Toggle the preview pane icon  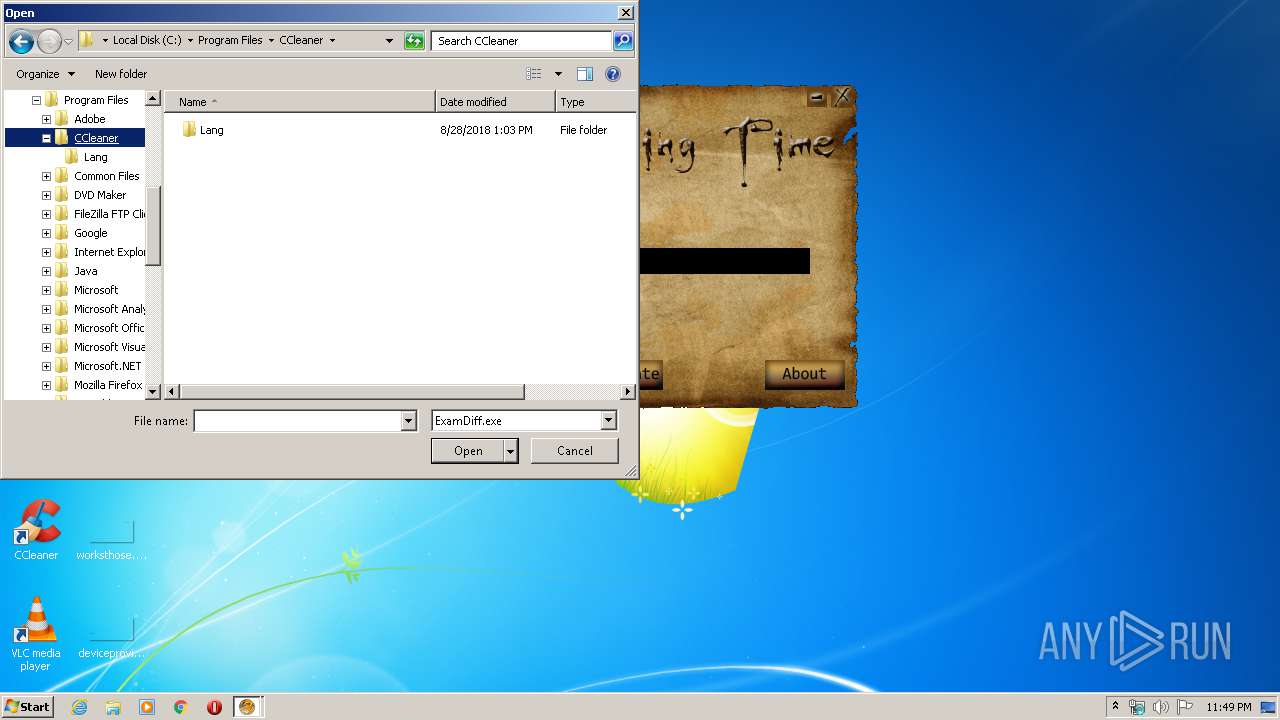(x=585, y=74)
